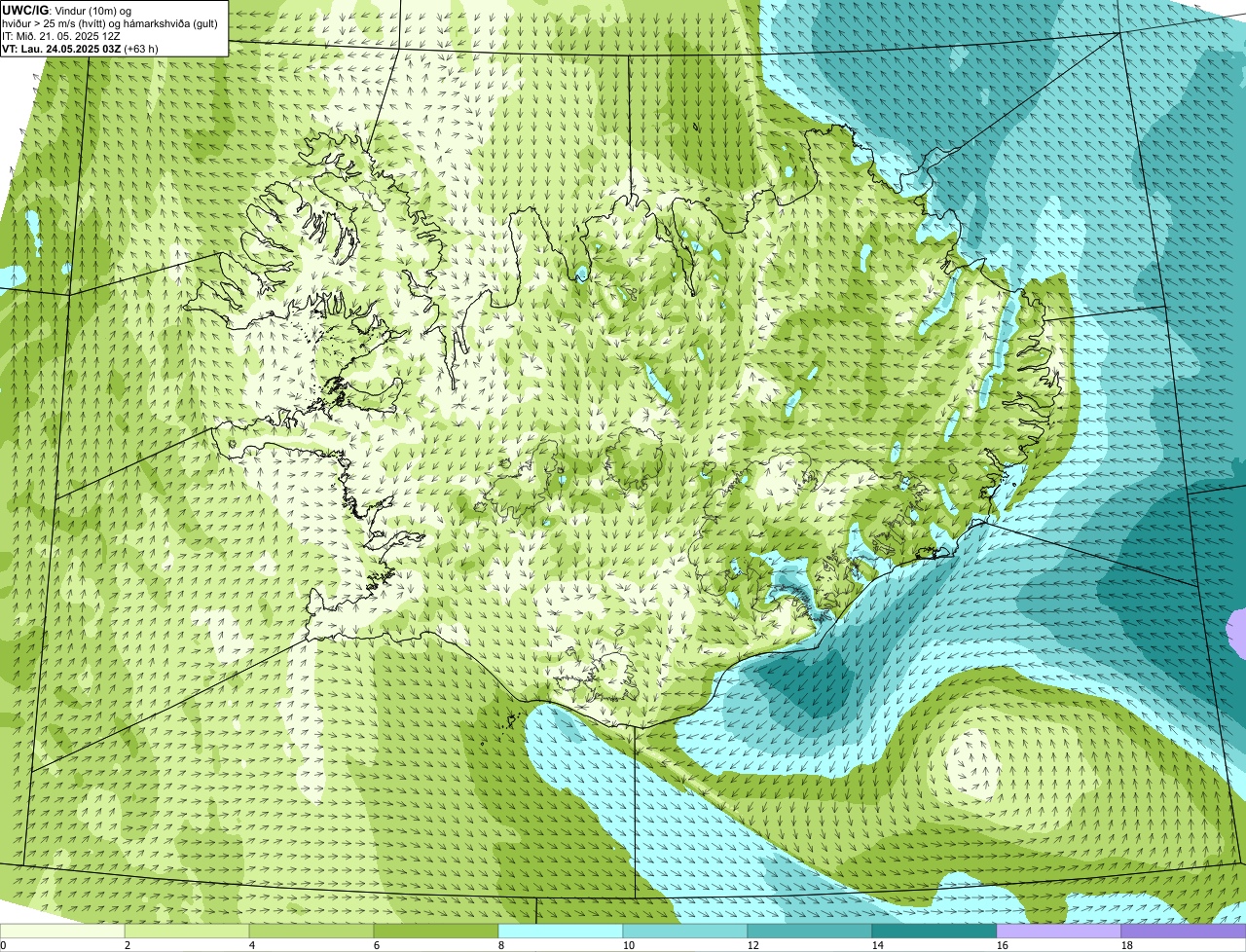
Task: Click the legend label '8'
Action: click(501, 945)
